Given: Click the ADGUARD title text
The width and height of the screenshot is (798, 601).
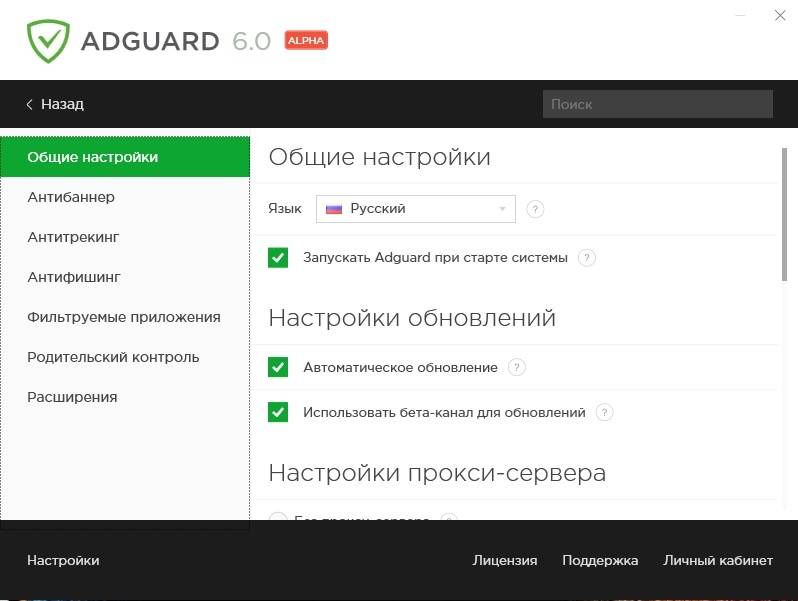Looking at the screenshot, I should [150, 41].
